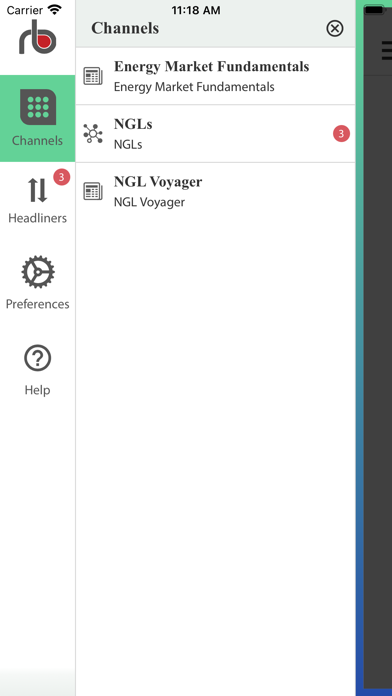Tap the hamburger menu icon behind panel

tap(387, 50)
